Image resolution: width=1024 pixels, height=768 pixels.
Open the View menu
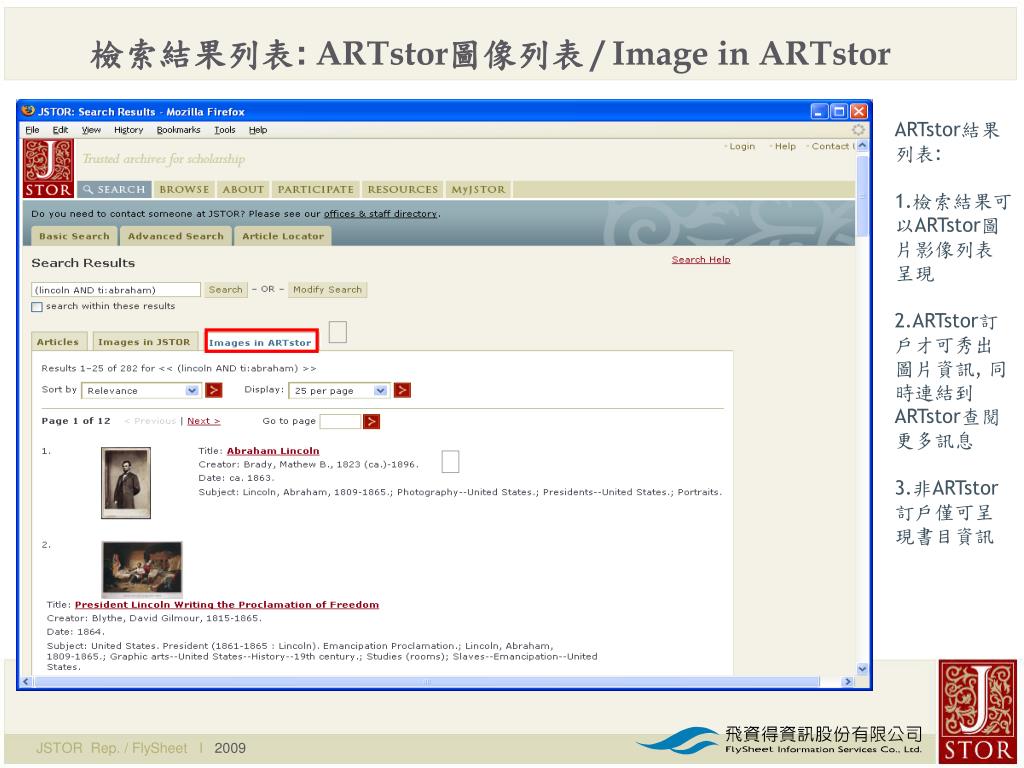pyautogui.click(x=91, y=130)
